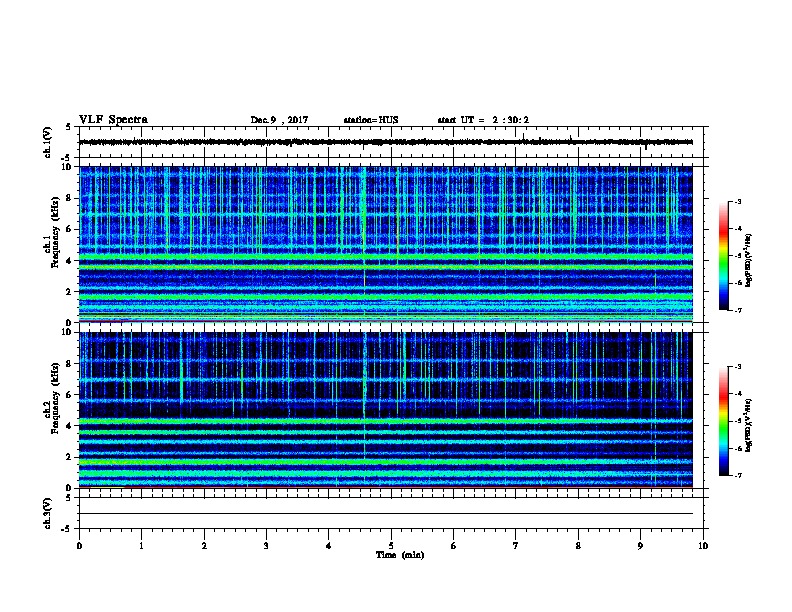Click the "VLF Spectra" plot title
The width and height of the screenshot is (792, 612).
click(113, 120)
